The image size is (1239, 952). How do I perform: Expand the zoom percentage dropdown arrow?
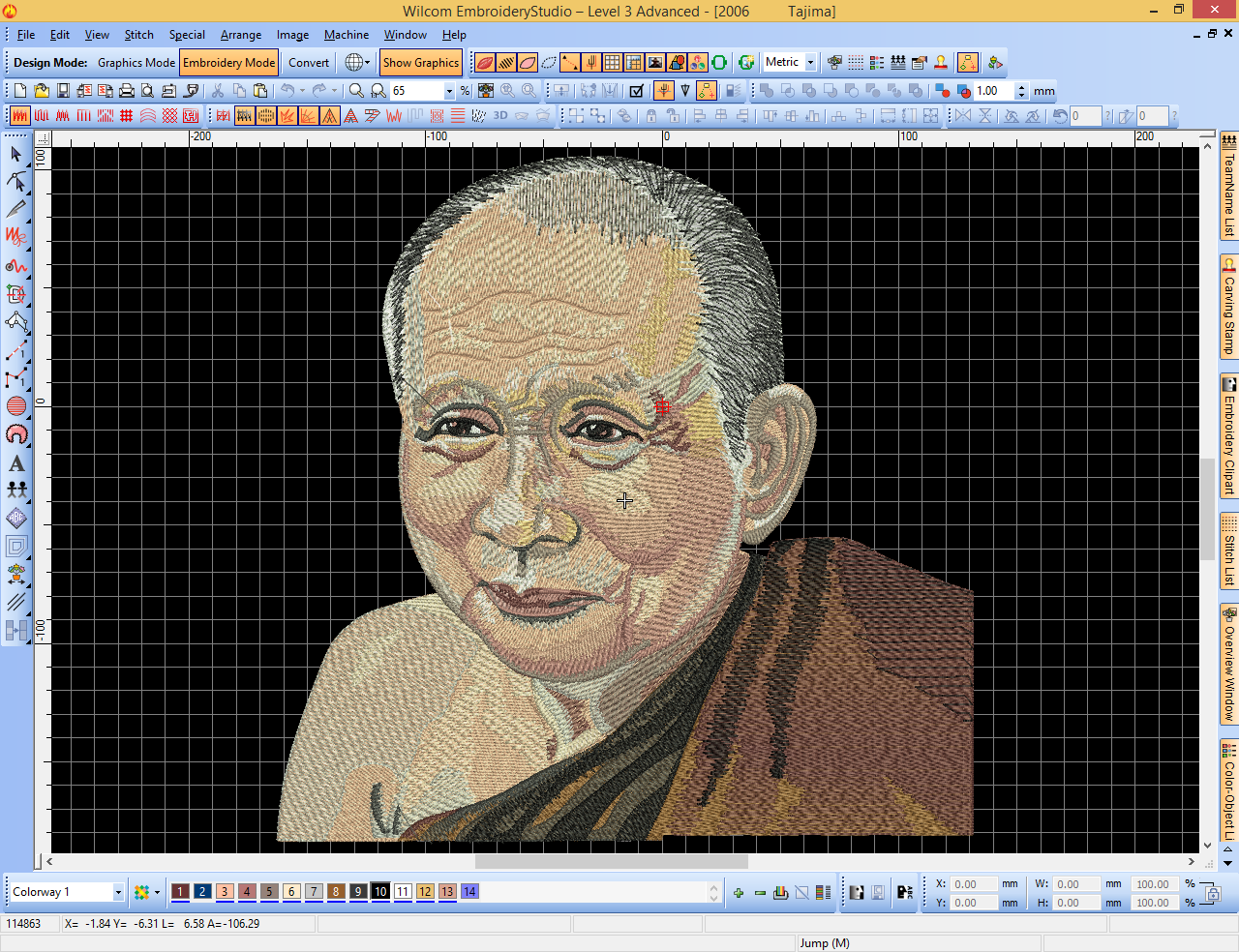(449, 91)
